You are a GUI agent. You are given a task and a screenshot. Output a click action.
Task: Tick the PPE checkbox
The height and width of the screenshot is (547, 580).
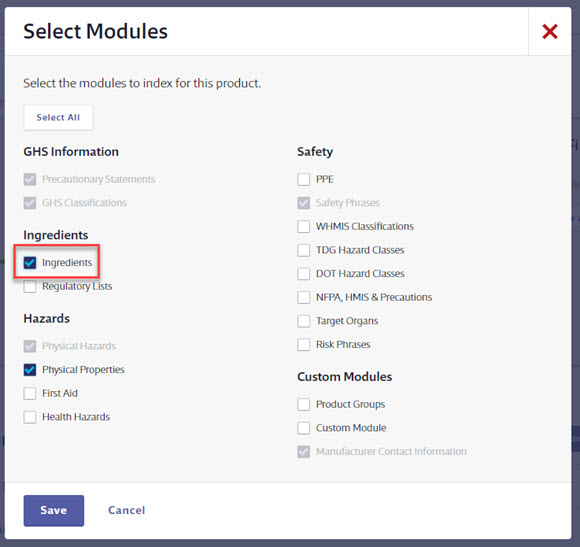tap(304, 179)
